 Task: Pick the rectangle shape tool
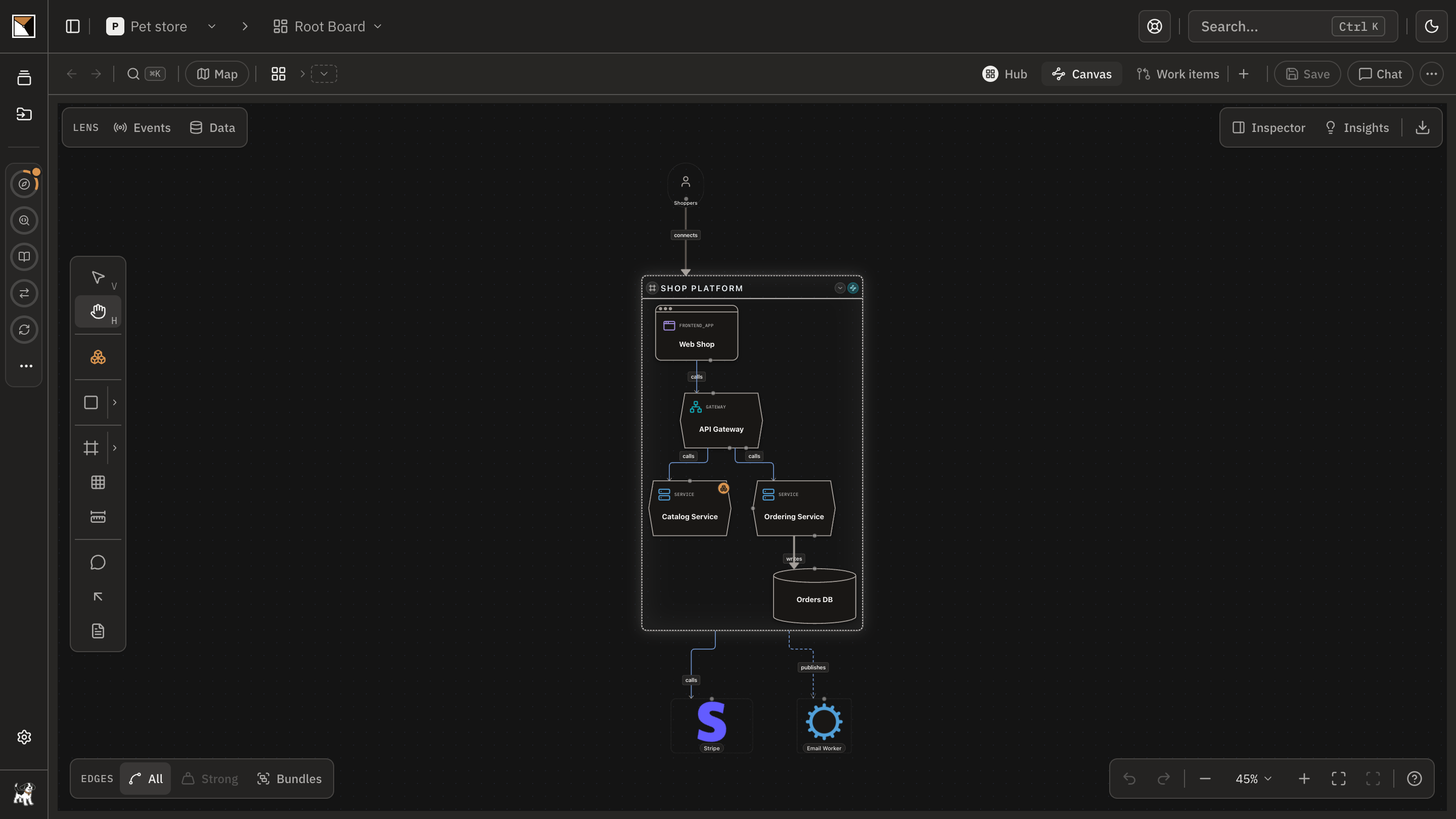pos(91,402)
